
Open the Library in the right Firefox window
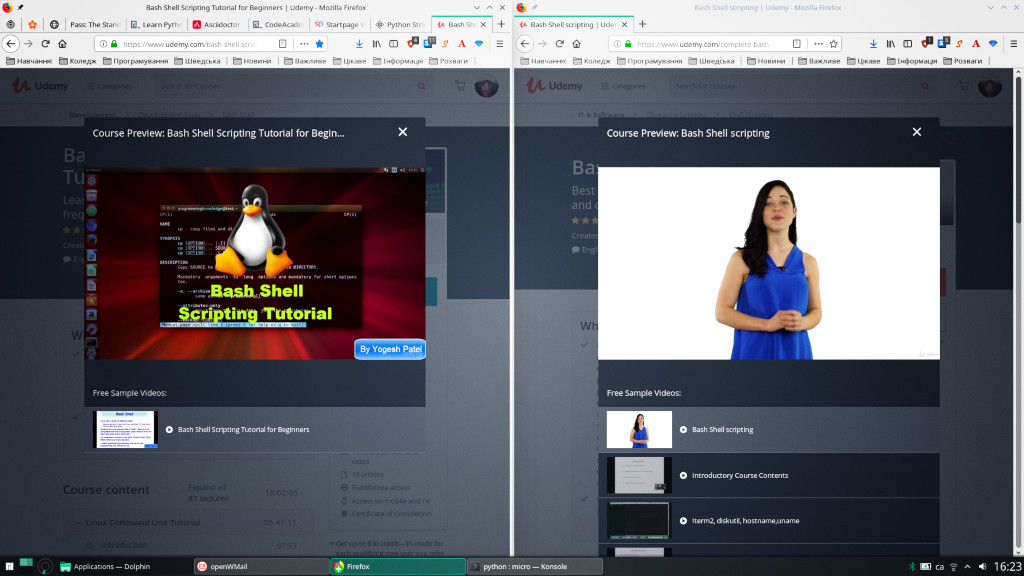click(891, 44)
